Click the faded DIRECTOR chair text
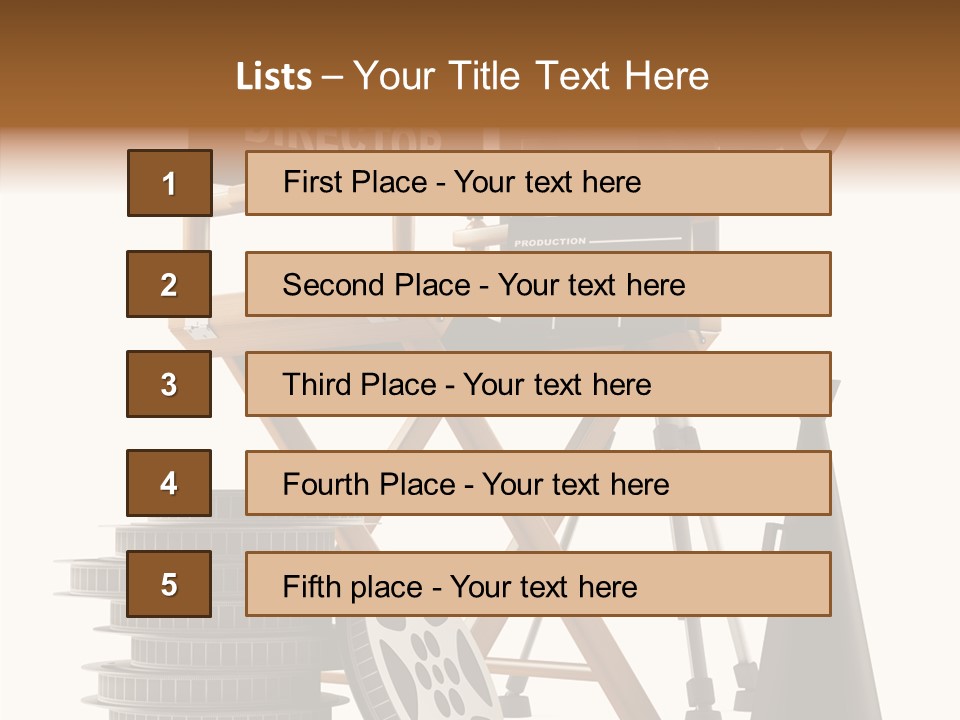The width and height of the screenshot is (960, 720). (343, 140)
